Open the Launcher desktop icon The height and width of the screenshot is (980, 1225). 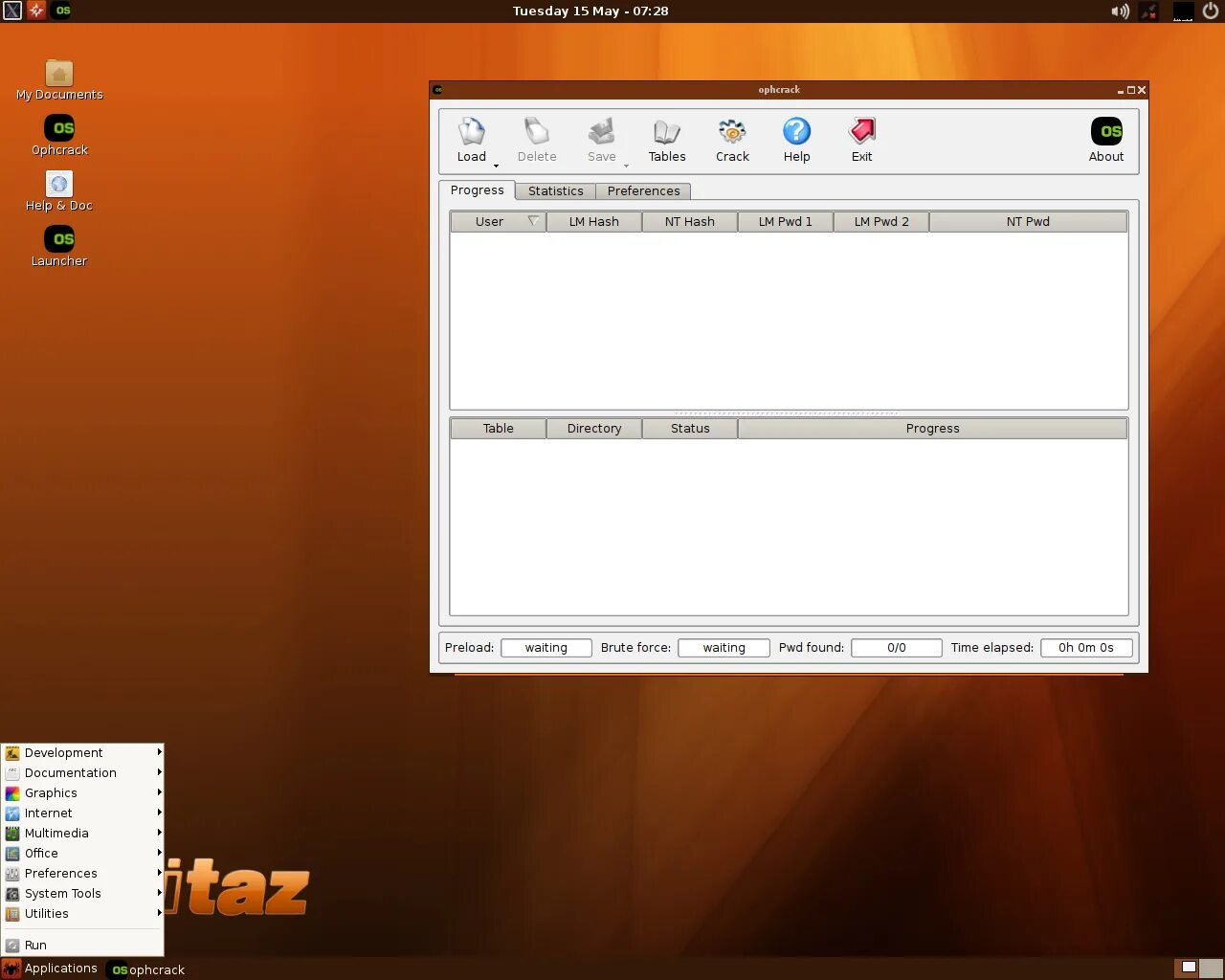click(59, 247)
